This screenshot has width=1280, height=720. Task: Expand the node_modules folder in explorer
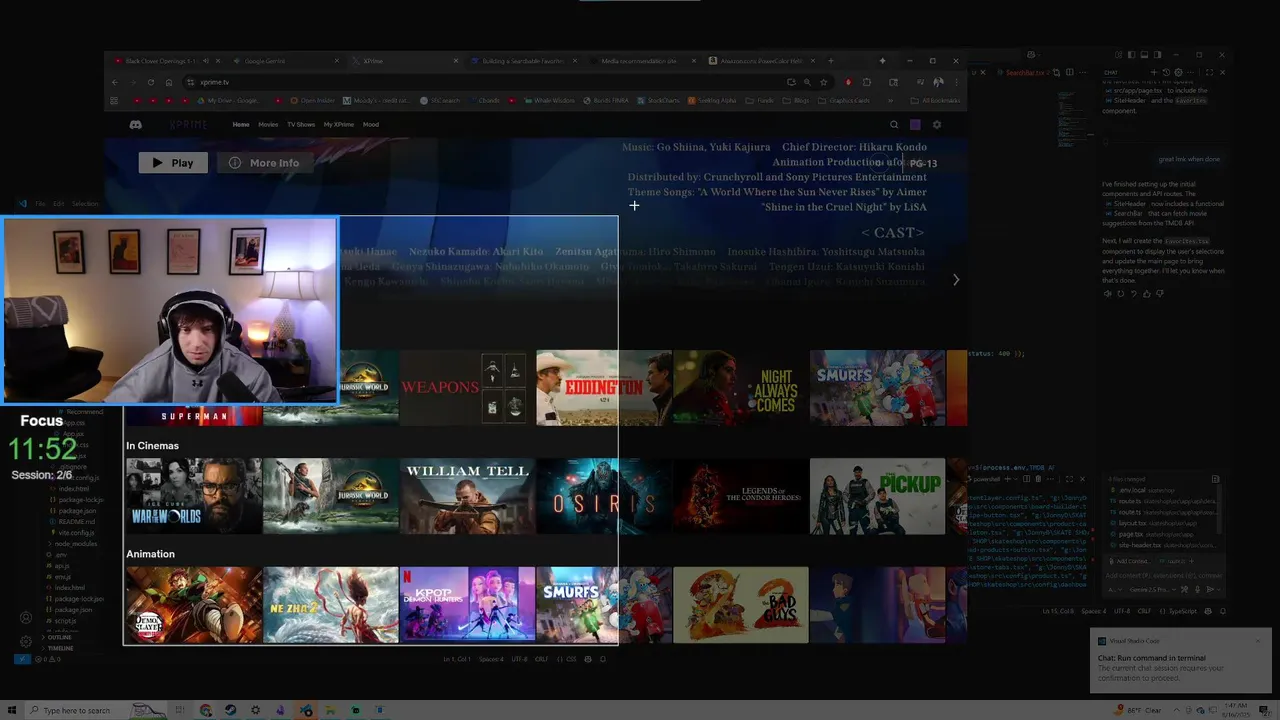(75, 543)
